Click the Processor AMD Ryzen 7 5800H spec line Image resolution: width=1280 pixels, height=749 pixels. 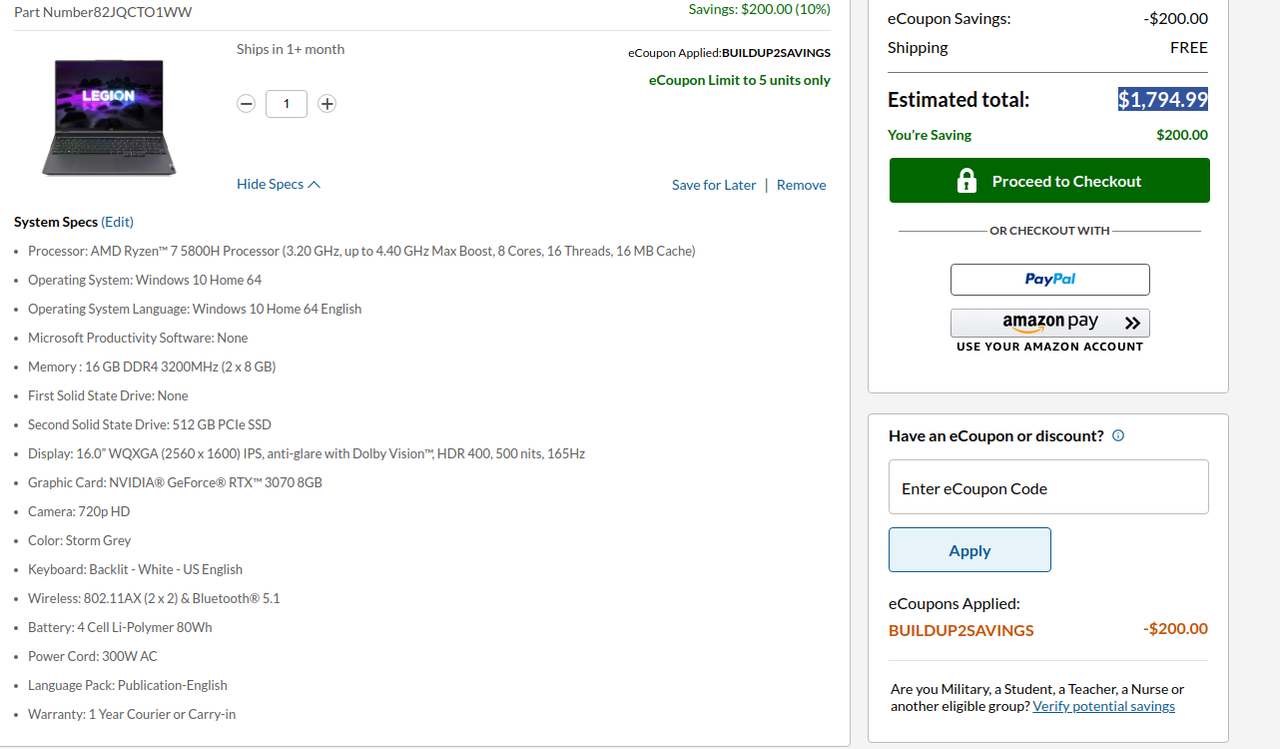[361, 251]
